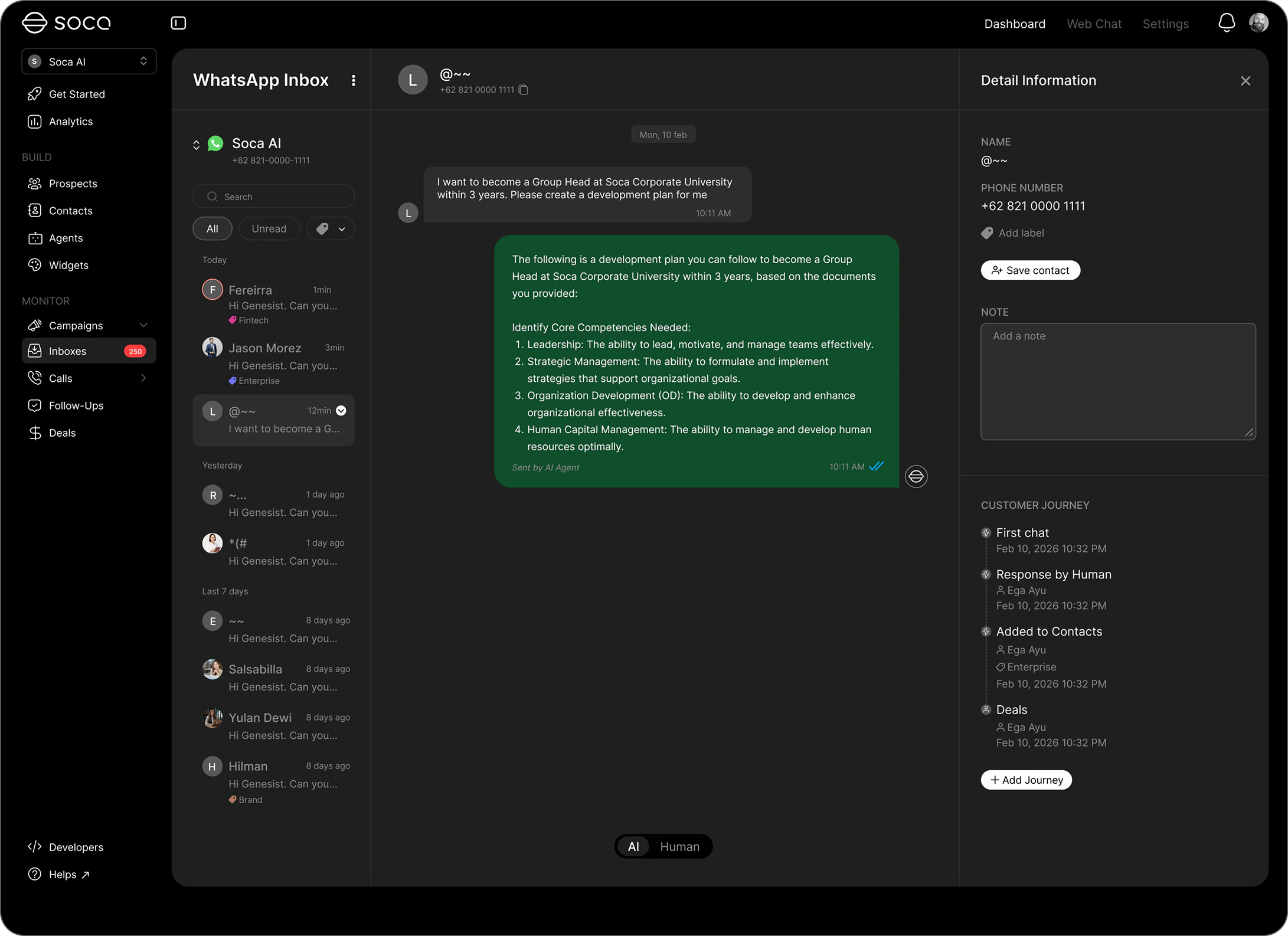
Task: Click the notification bell icon
Action: tap(1226, 23)
